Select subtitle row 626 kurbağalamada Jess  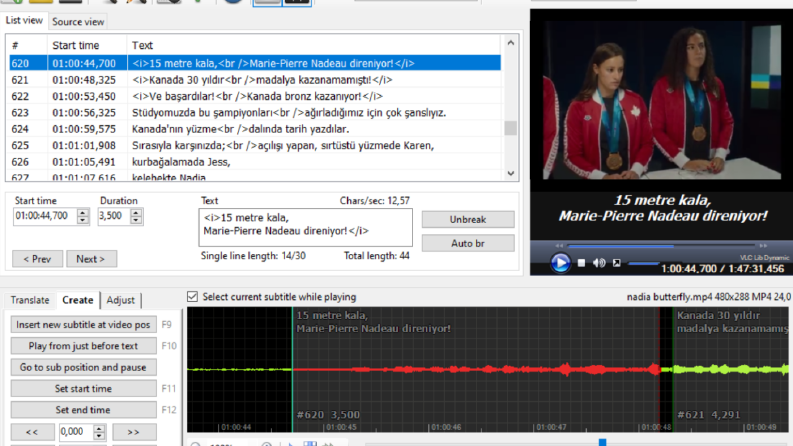255,162
